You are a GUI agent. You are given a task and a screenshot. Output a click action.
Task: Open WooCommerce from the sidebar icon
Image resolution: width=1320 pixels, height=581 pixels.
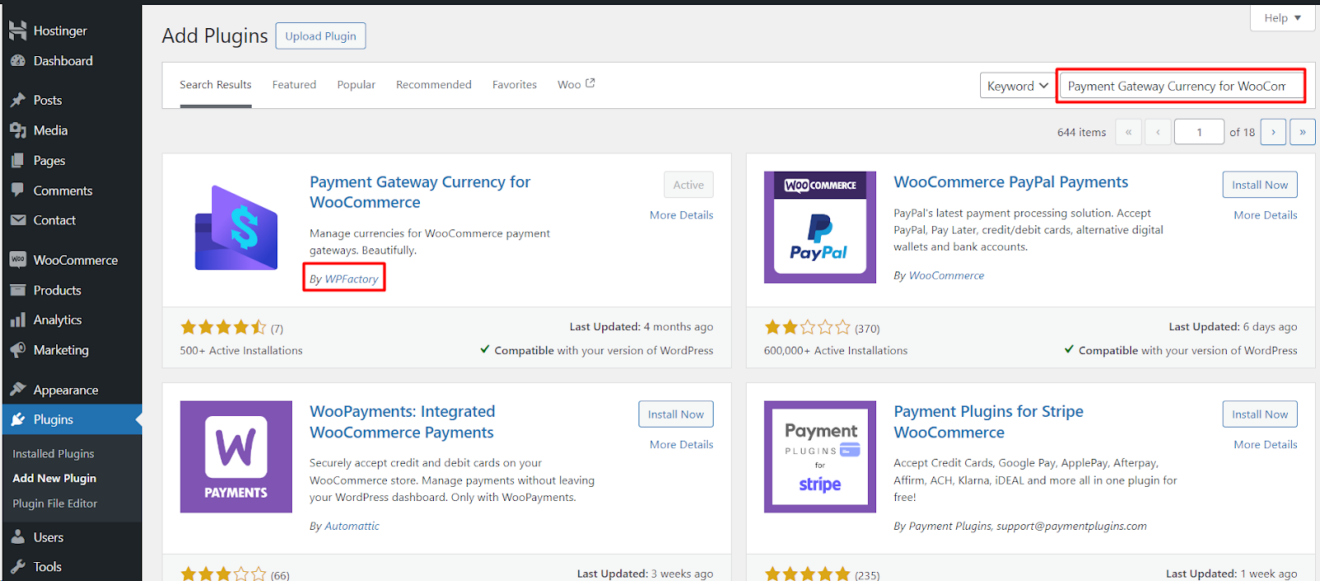click(x=18, y=260)
